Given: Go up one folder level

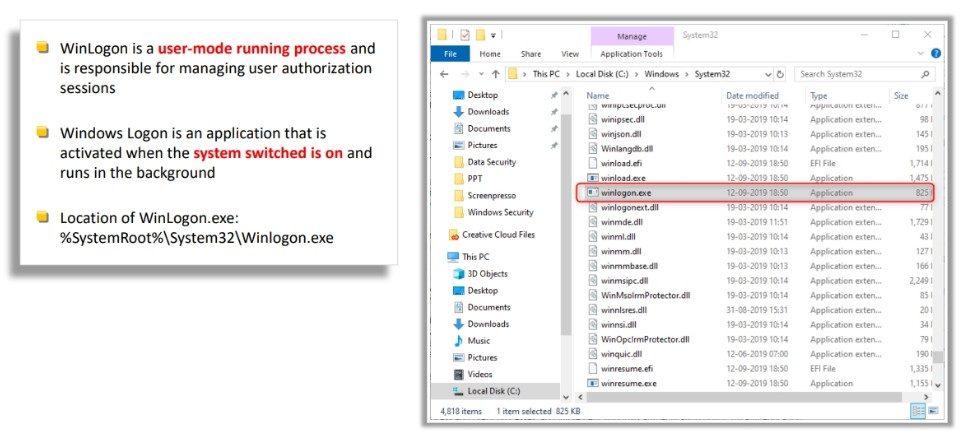Looking at the screenshot, I should pos(495,74).
